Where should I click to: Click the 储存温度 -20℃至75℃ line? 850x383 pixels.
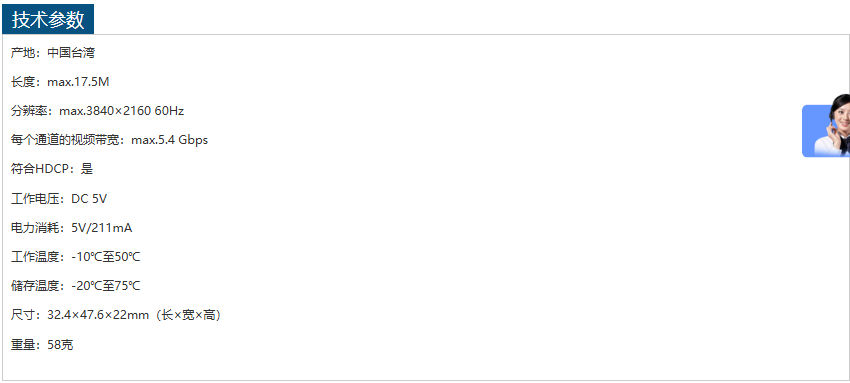pos(75,285)
